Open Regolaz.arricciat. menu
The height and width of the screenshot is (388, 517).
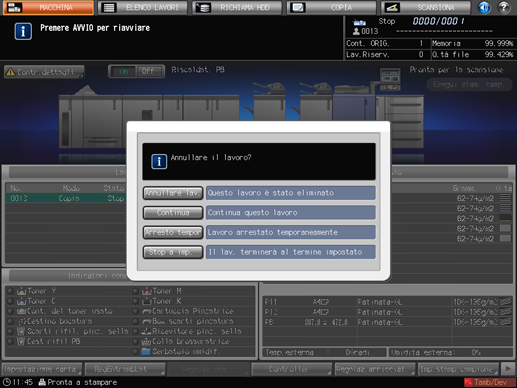click(375, 369)
